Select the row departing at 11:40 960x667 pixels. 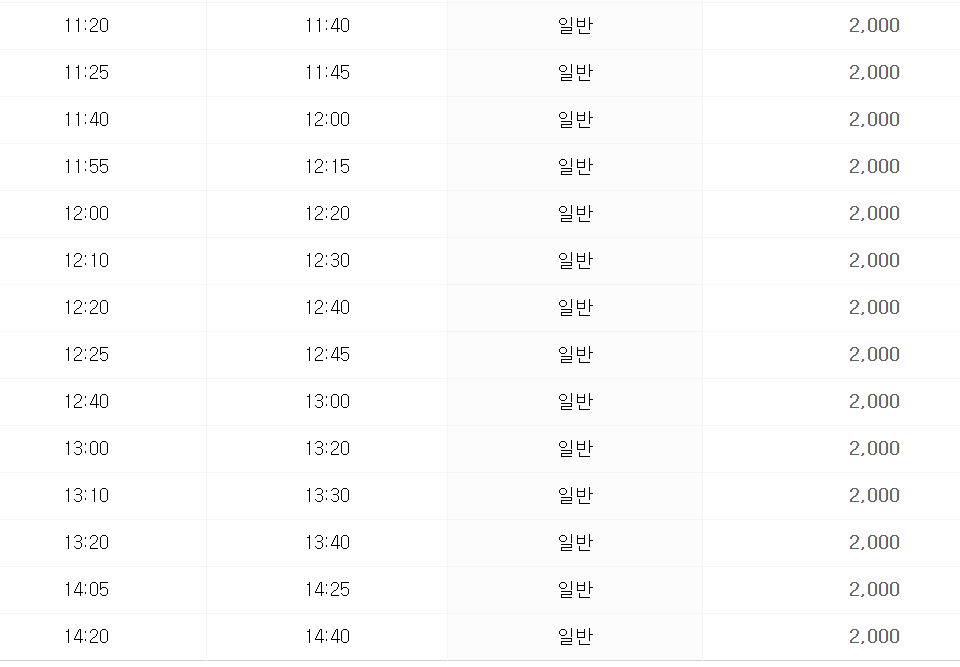(480, 119)
